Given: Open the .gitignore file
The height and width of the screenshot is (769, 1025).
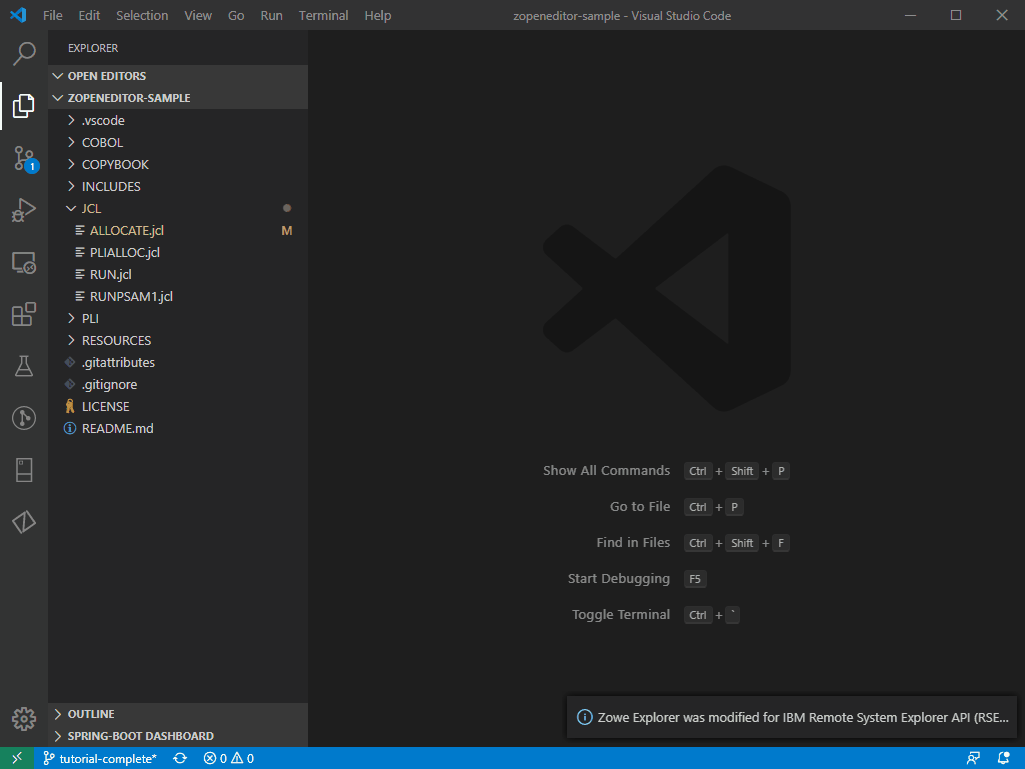Looking at the screenshot, I should pos(178,384).
